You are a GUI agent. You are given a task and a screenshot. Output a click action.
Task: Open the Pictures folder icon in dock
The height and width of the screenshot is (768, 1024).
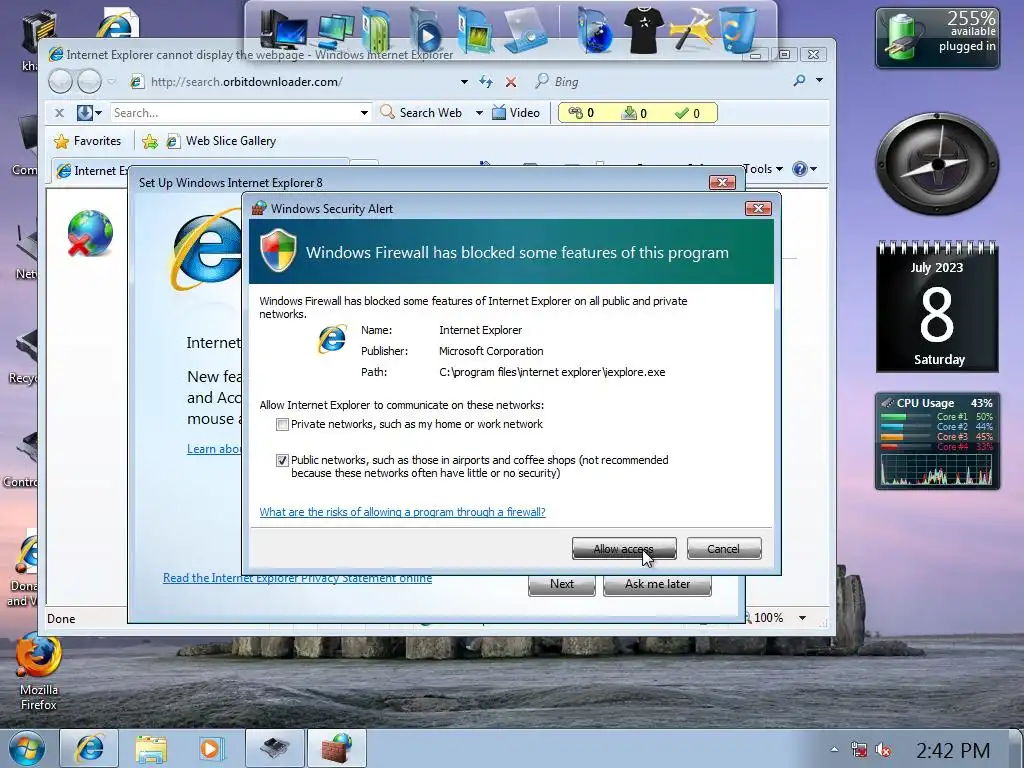475,30
